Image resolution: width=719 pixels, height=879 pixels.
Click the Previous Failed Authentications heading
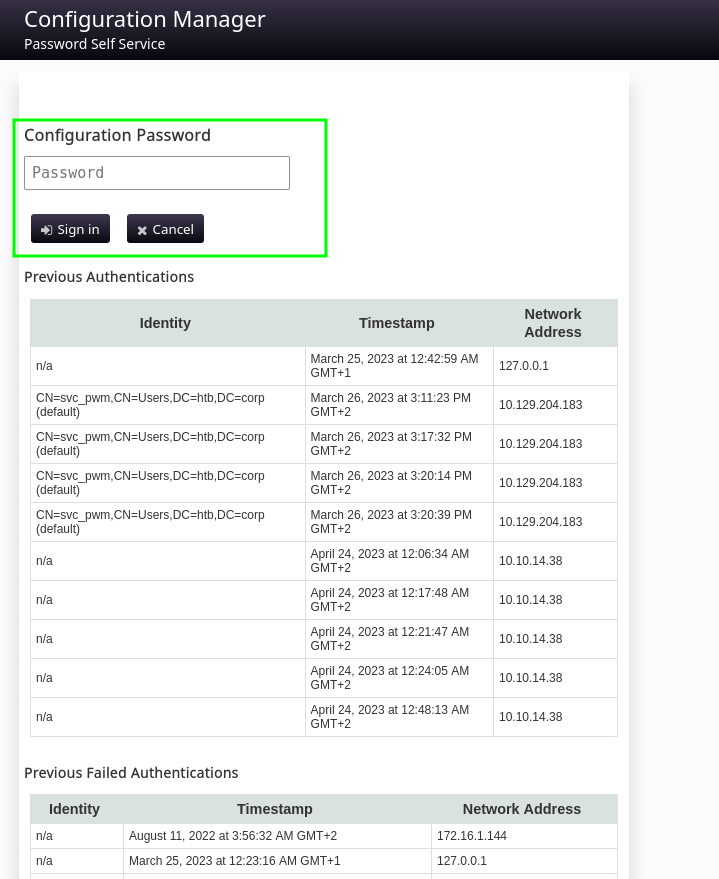[x=131, y=773]
